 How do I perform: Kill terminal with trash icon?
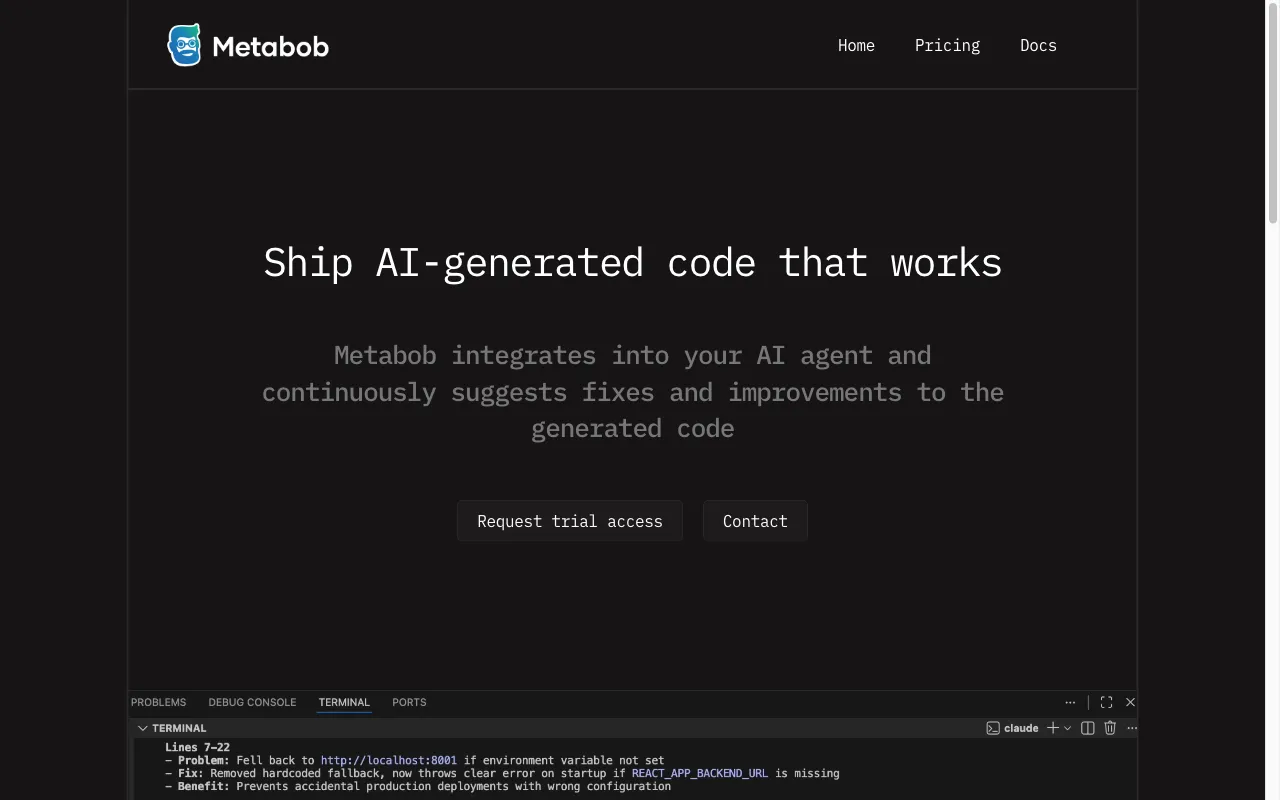click(x=1110, y=728)
